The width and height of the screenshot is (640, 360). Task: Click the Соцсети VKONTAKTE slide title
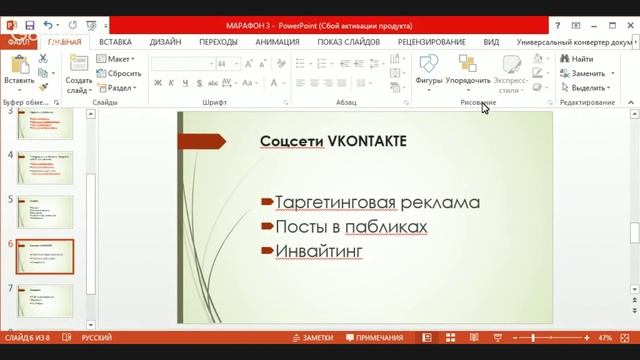click(333, 141)
